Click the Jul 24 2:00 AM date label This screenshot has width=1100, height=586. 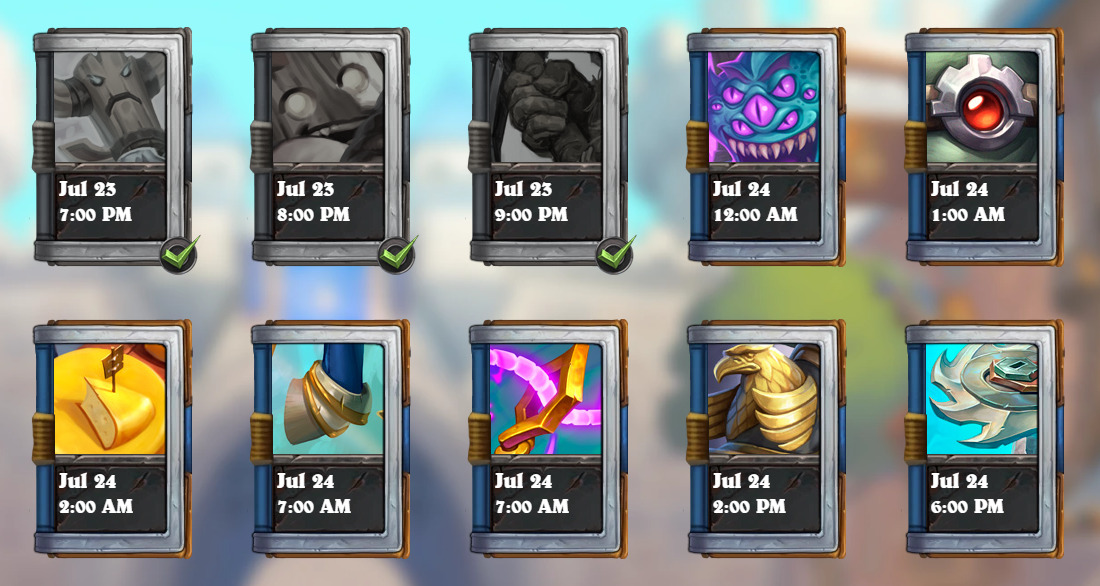click(x=95, y=494)
